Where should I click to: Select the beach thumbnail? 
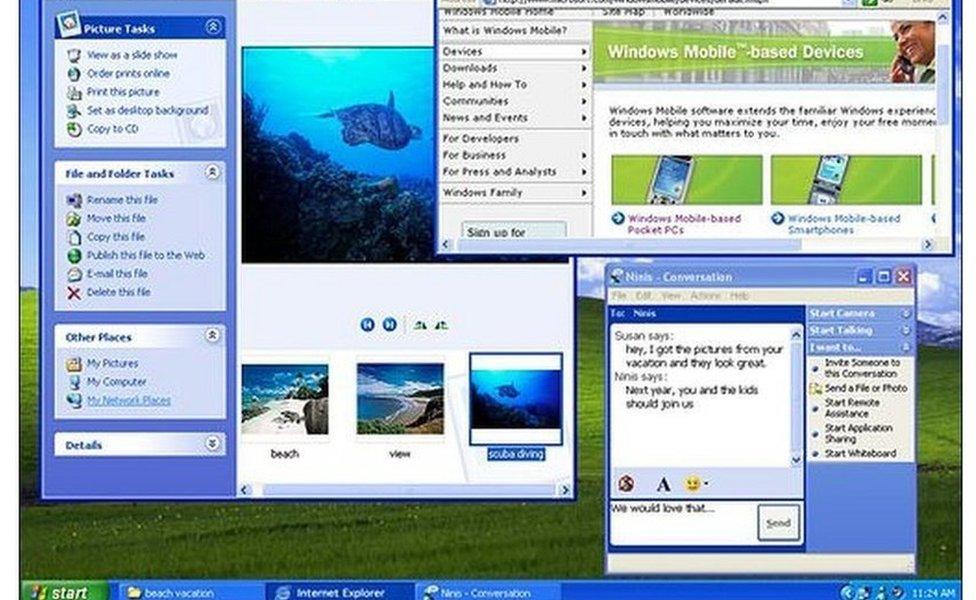pyautogui.click(x=284, y=400)
